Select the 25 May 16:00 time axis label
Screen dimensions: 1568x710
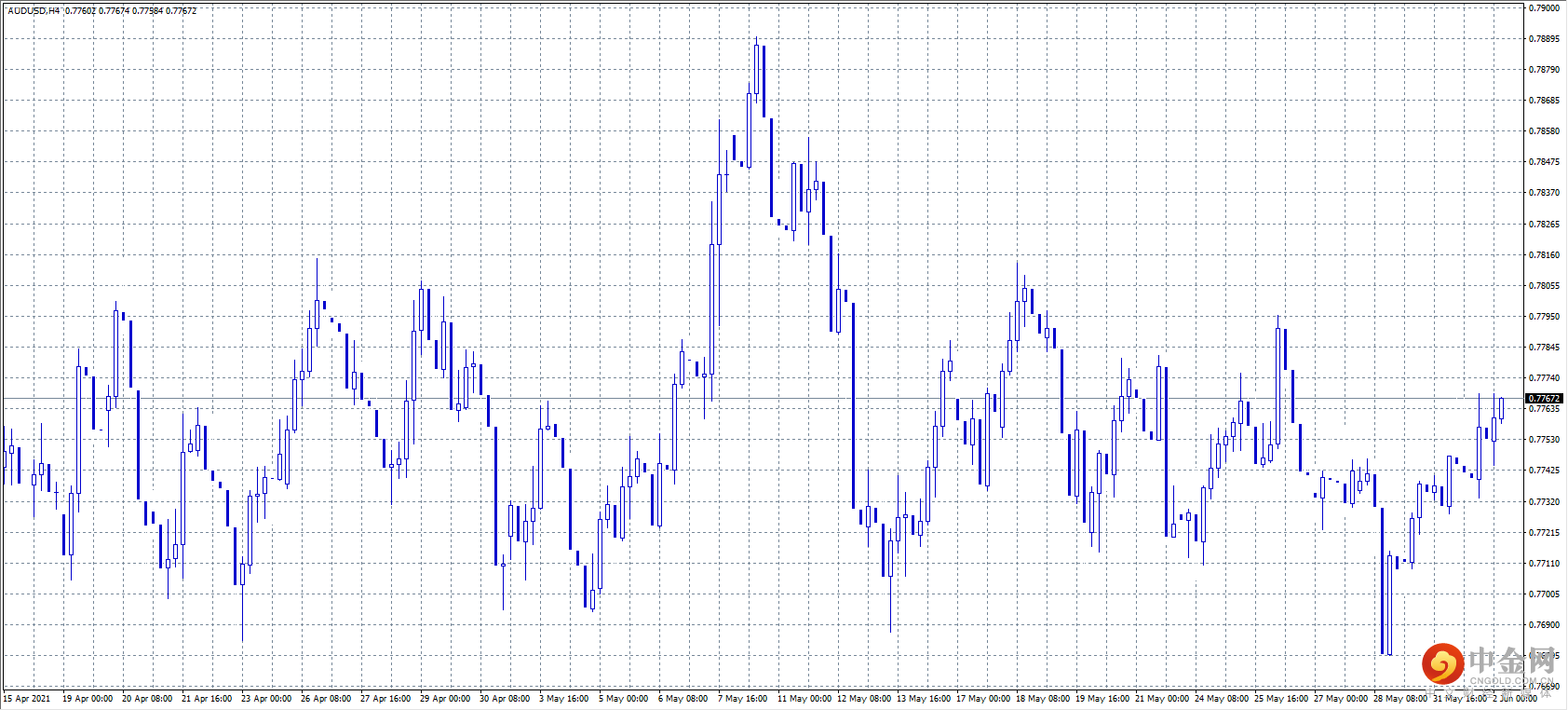pos(1281,699)
